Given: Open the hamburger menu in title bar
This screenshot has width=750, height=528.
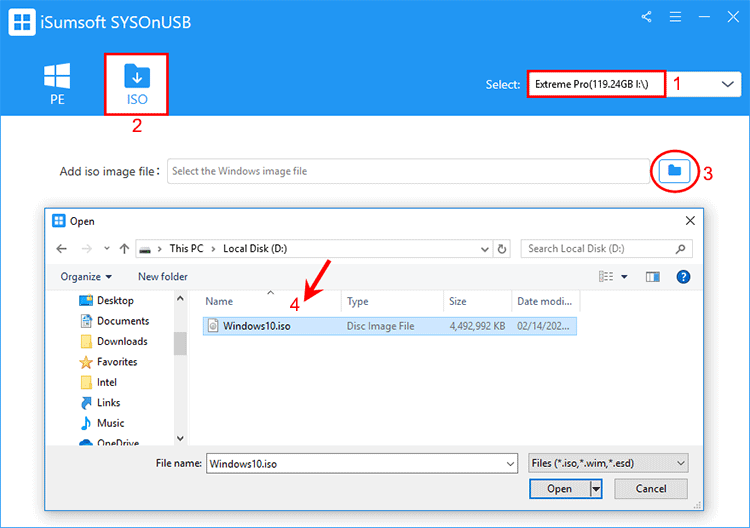Looking at the screenshot, I should (x=675, y=17).
